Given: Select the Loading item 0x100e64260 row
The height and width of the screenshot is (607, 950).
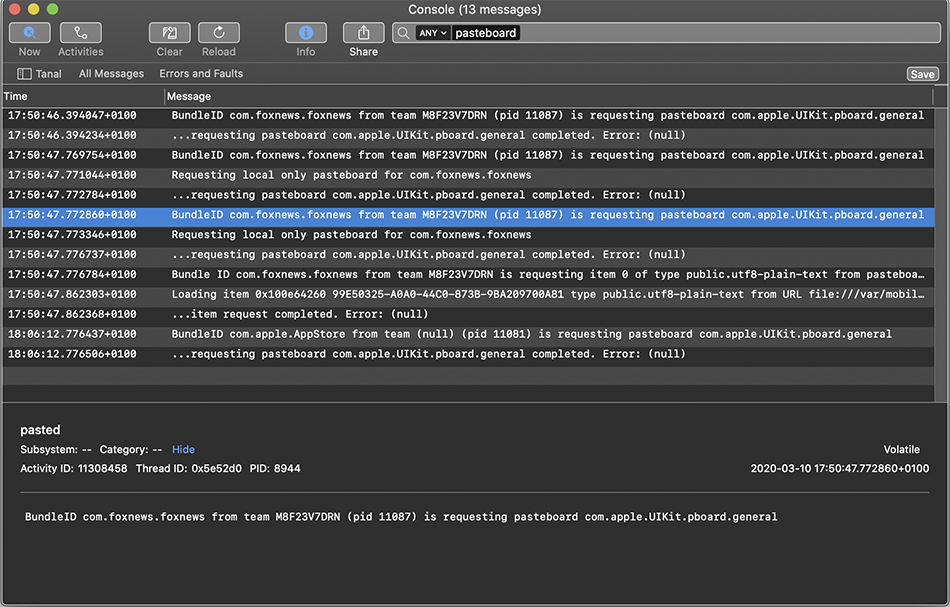Looking at the screenshot, I should (468, 294).
